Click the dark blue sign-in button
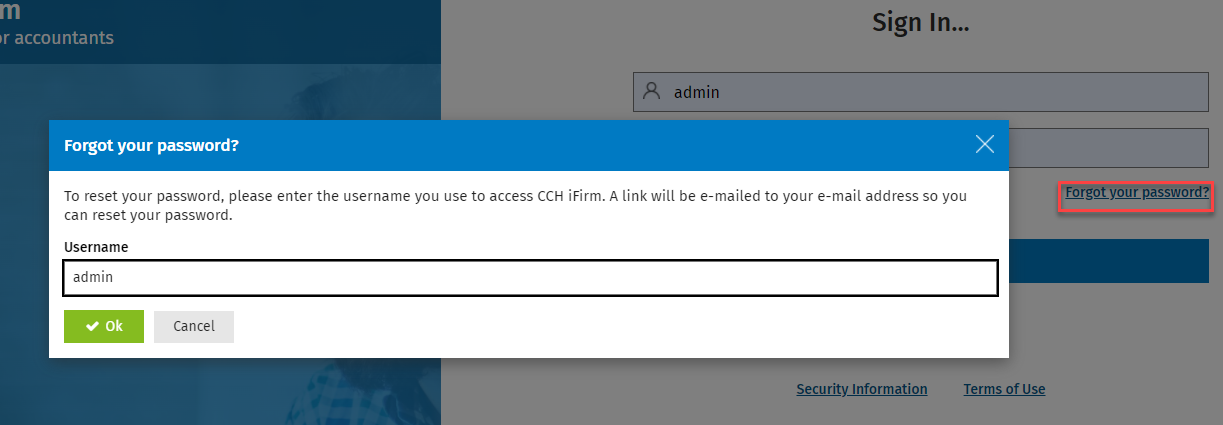1223x425 pixels. point(1109,260)
